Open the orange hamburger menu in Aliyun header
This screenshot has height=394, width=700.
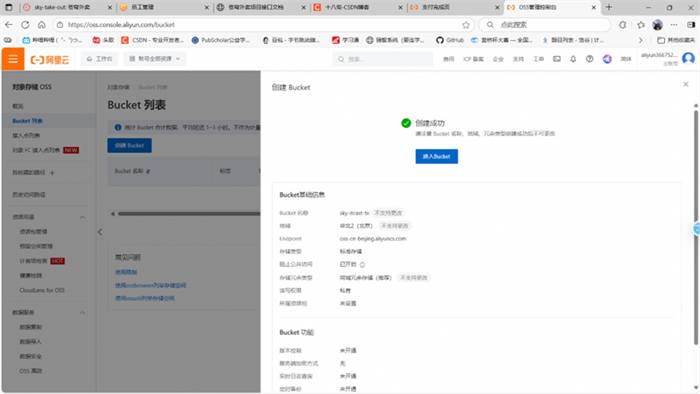[13, 59]
